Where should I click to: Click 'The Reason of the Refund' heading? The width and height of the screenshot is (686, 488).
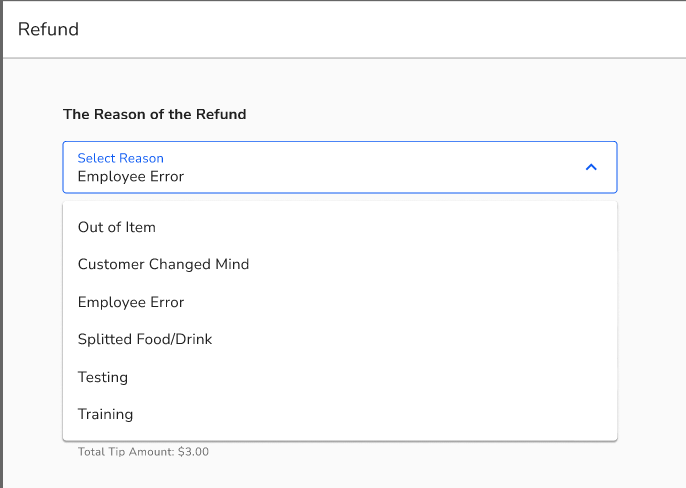[x=154, y=114]
